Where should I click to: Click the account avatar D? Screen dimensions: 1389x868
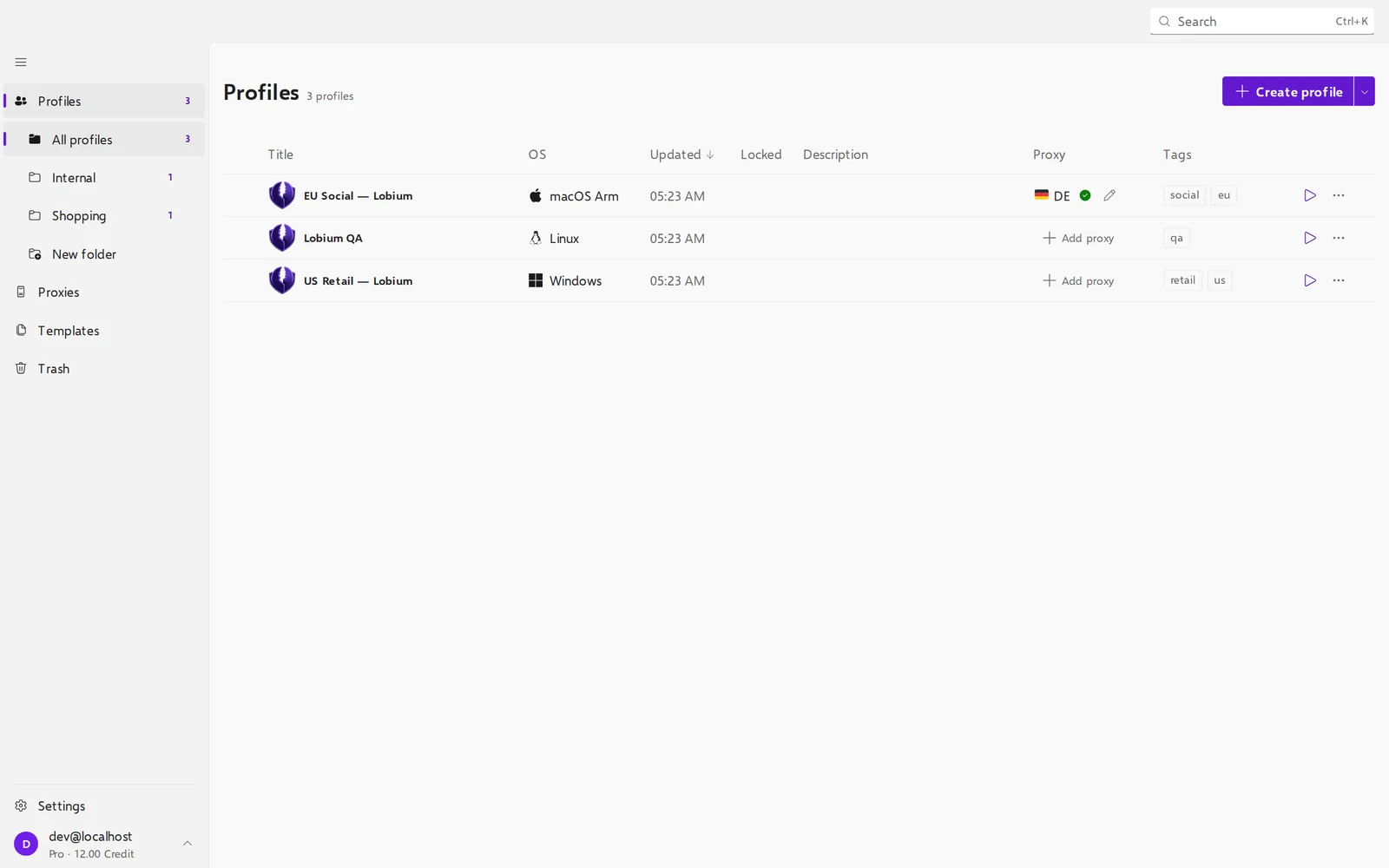26,844
